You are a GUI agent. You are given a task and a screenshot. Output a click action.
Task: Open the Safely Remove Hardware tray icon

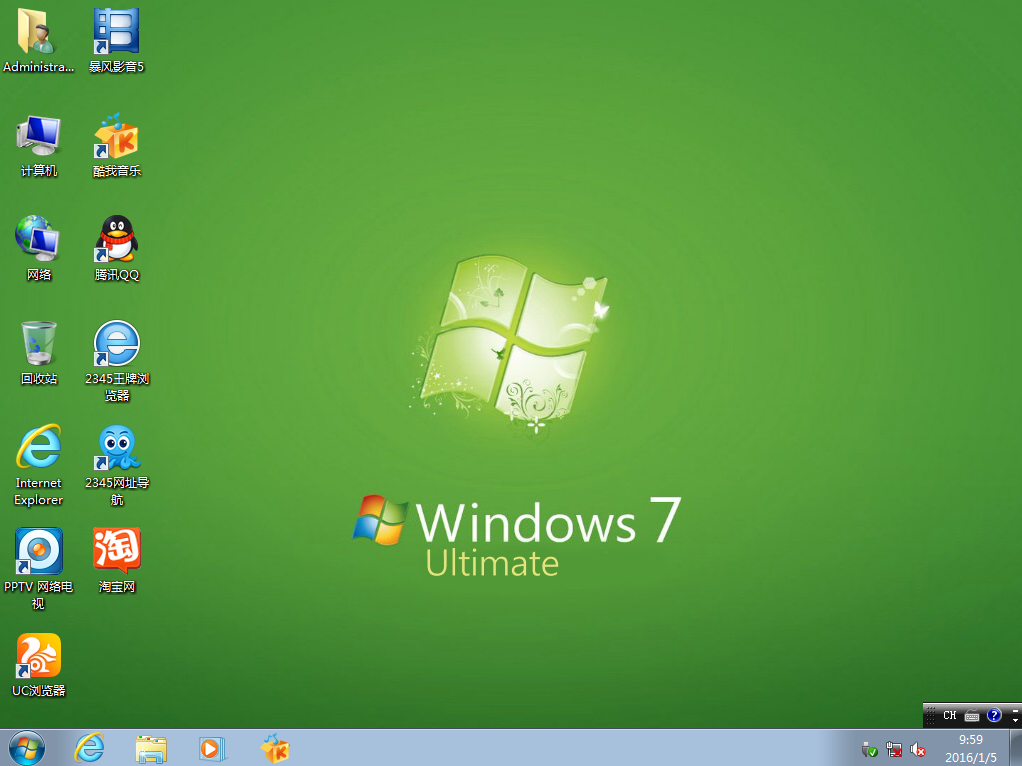tap(870, 749)
